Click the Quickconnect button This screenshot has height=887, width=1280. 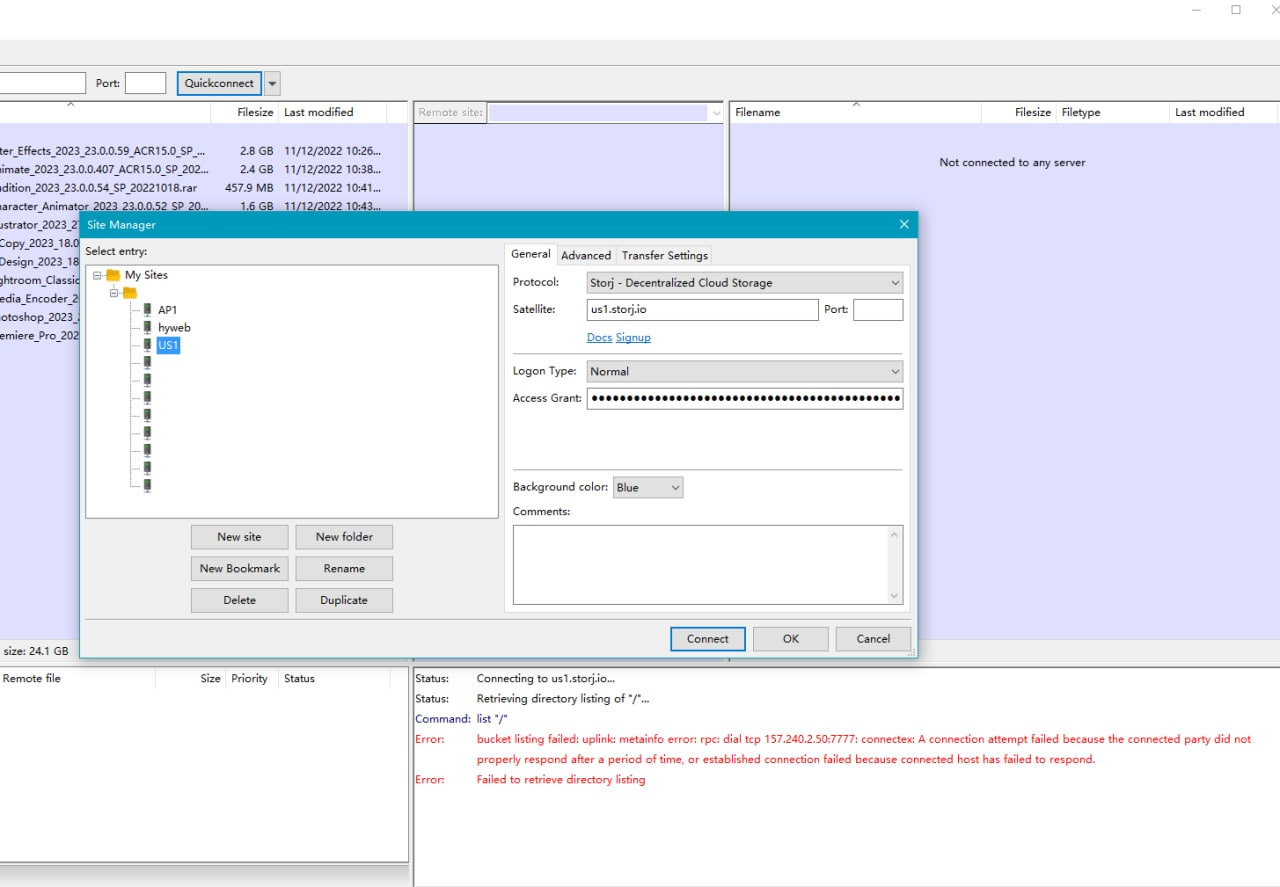click(219, 83)
